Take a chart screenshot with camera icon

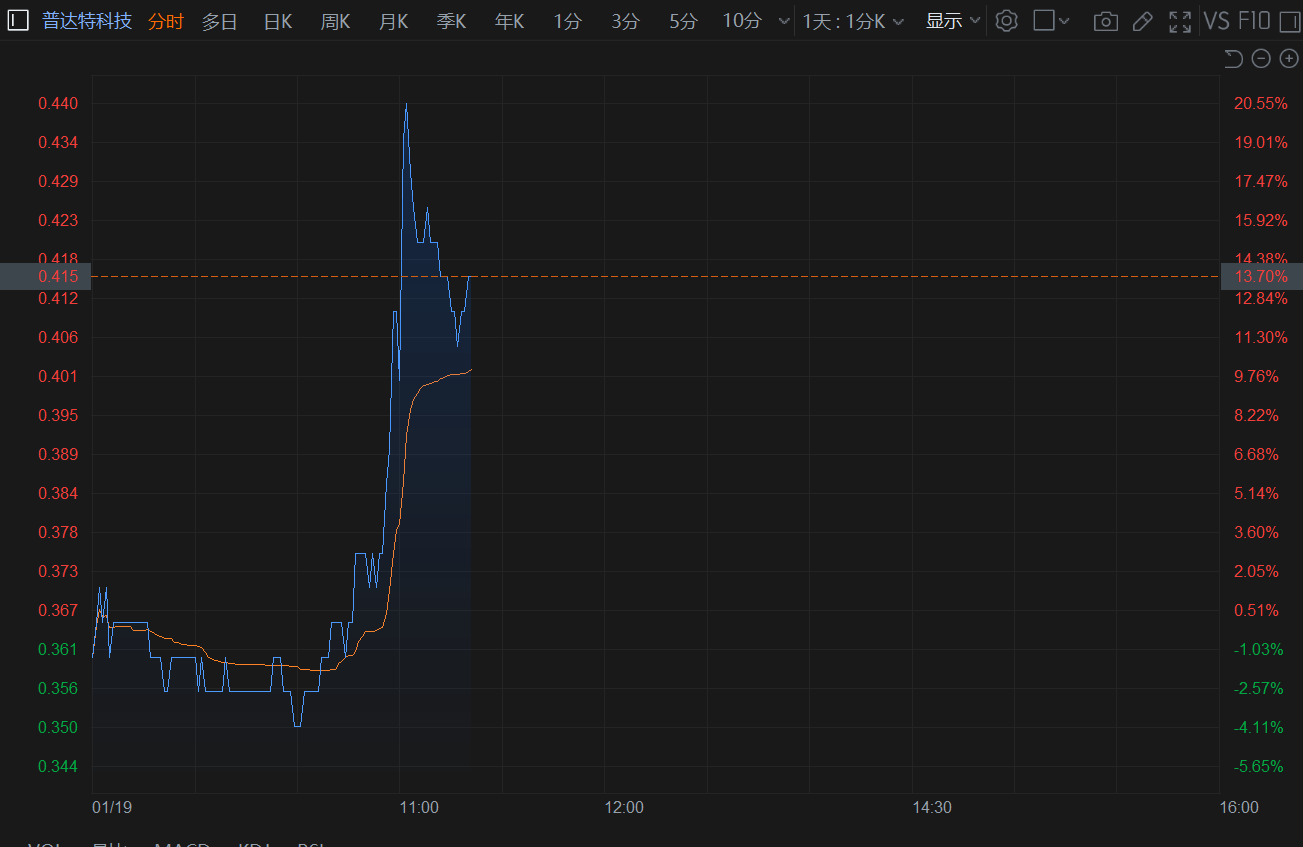(1105, 21)
